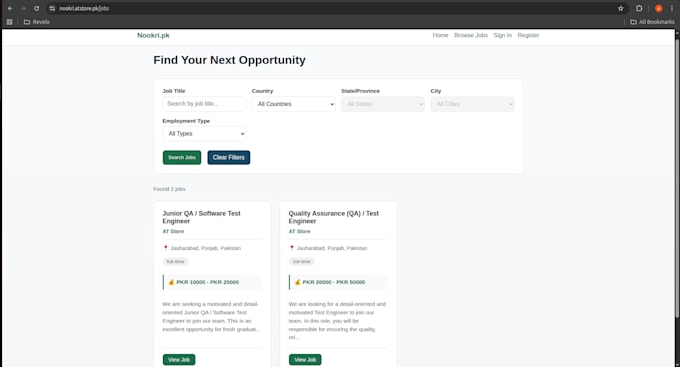680x367 pixels.
Task: Open Sign In page
Action: tap(503, 35)
